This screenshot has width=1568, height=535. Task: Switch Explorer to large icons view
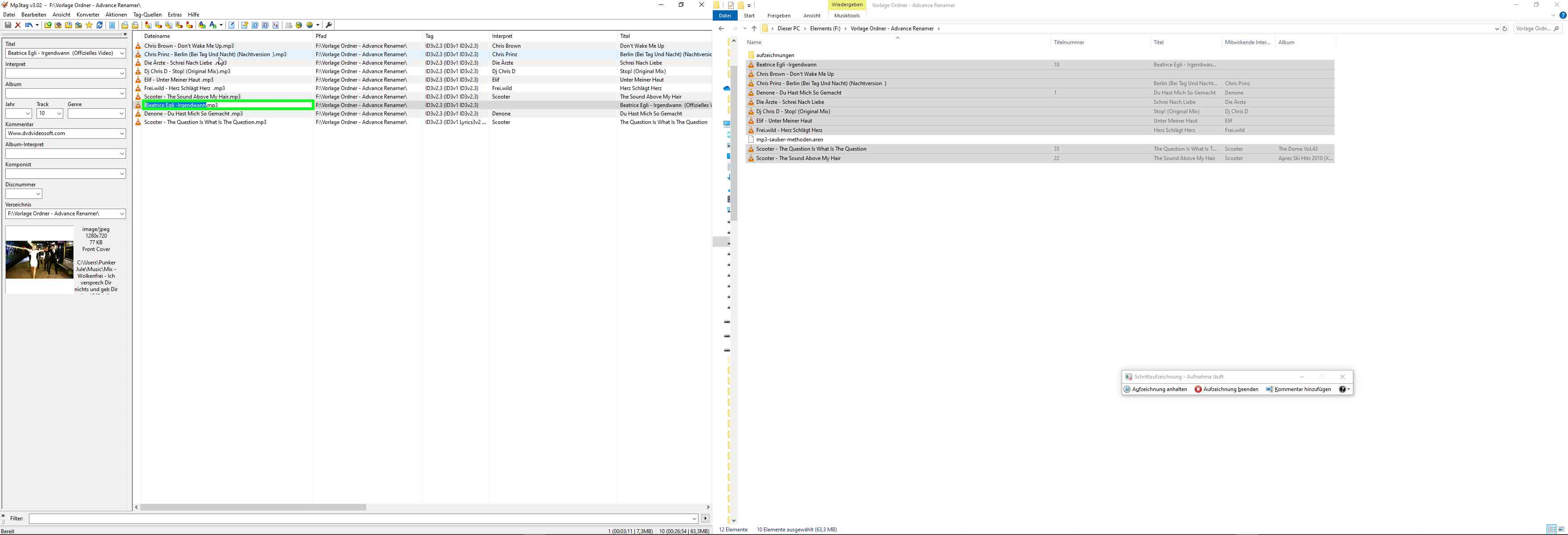1561,529
